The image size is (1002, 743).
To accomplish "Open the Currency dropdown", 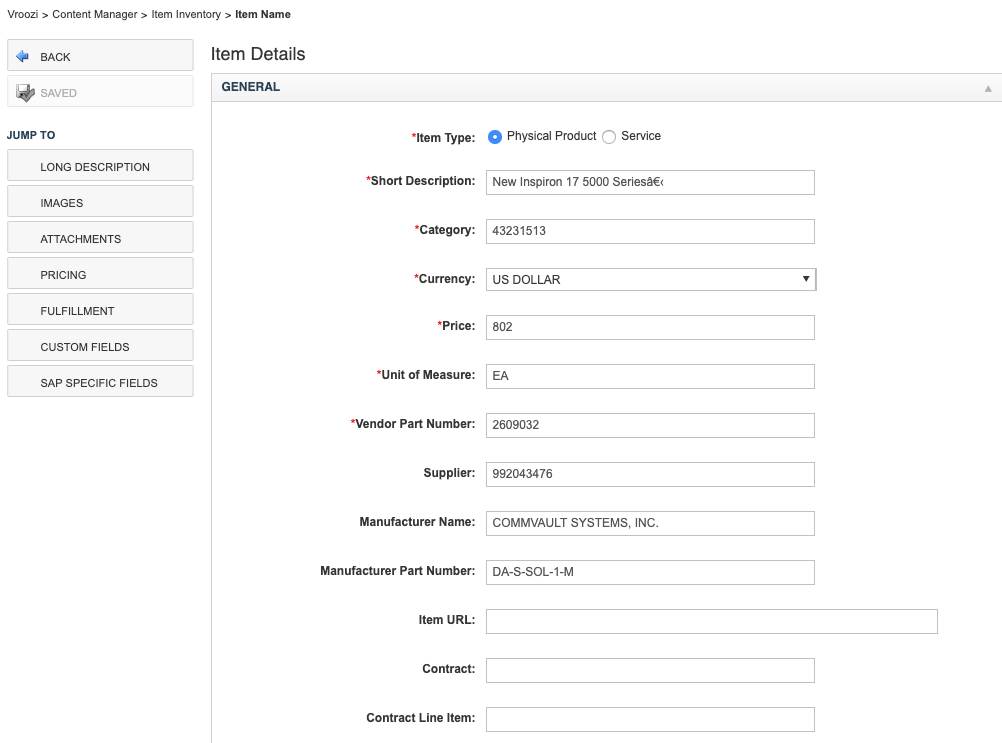I will [651, 279].
